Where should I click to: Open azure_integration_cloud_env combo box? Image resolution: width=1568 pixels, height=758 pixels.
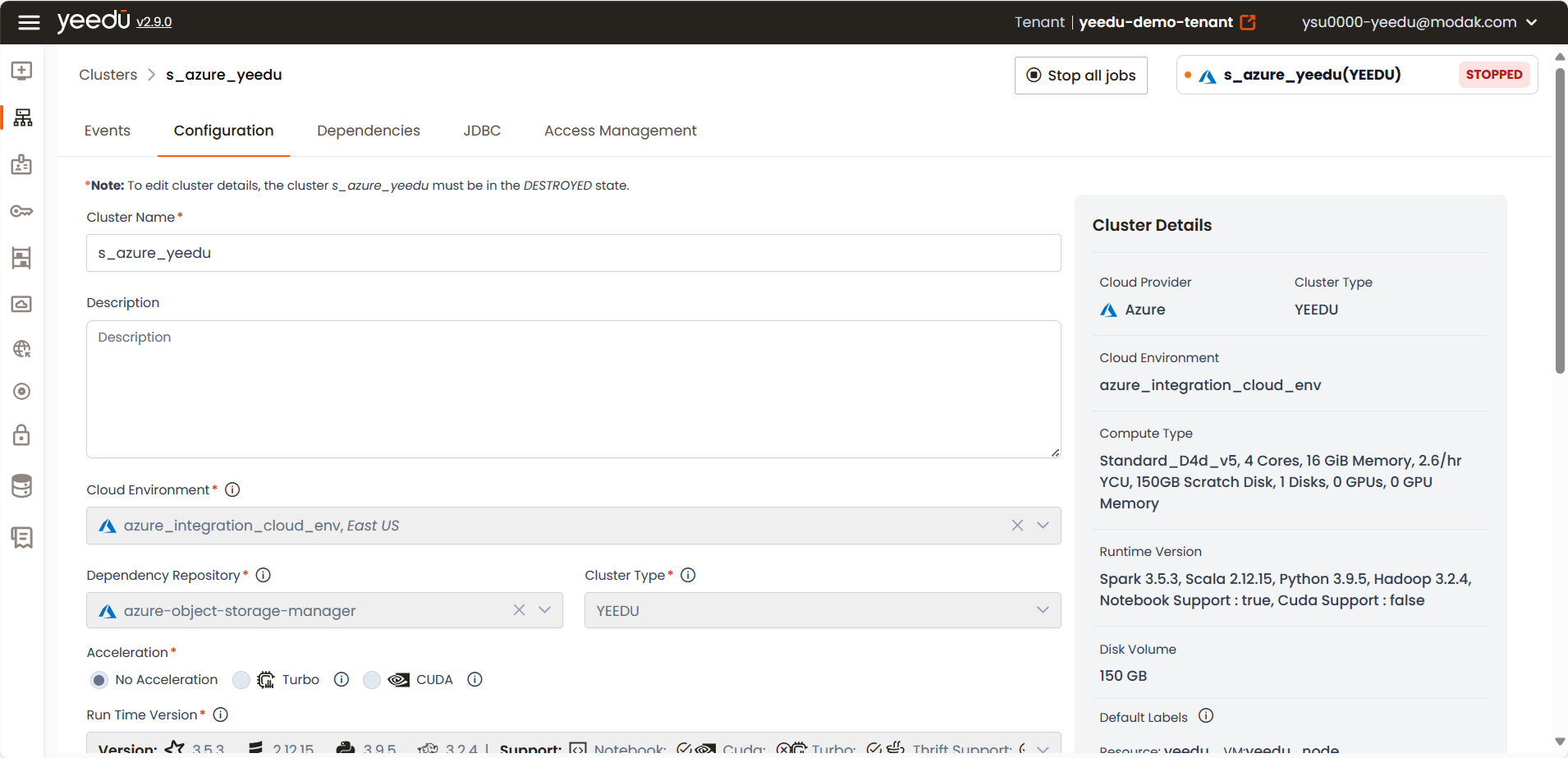coord(574,526)
